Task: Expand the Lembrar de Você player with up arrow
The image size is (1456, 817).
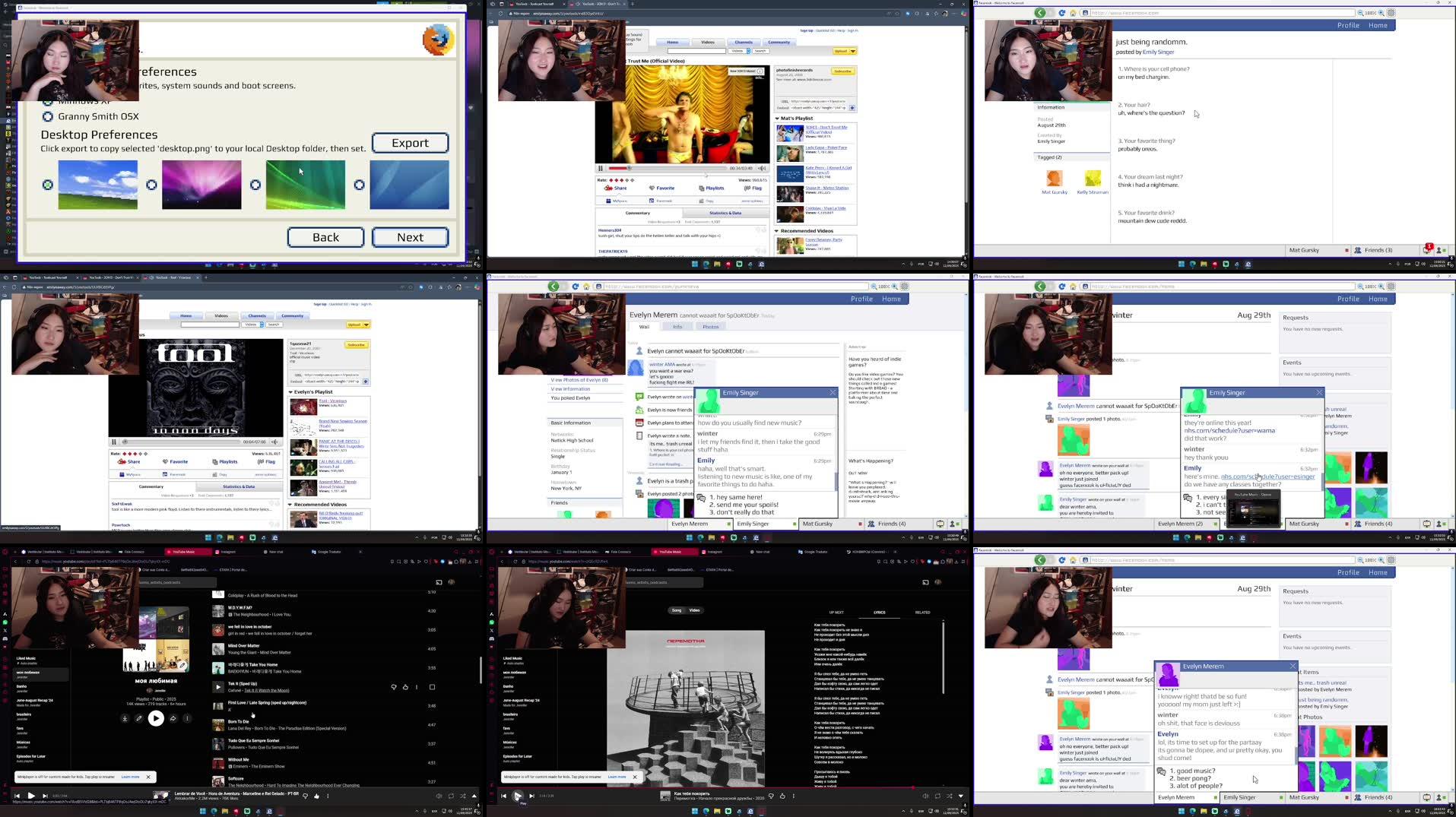Action: 474,796
